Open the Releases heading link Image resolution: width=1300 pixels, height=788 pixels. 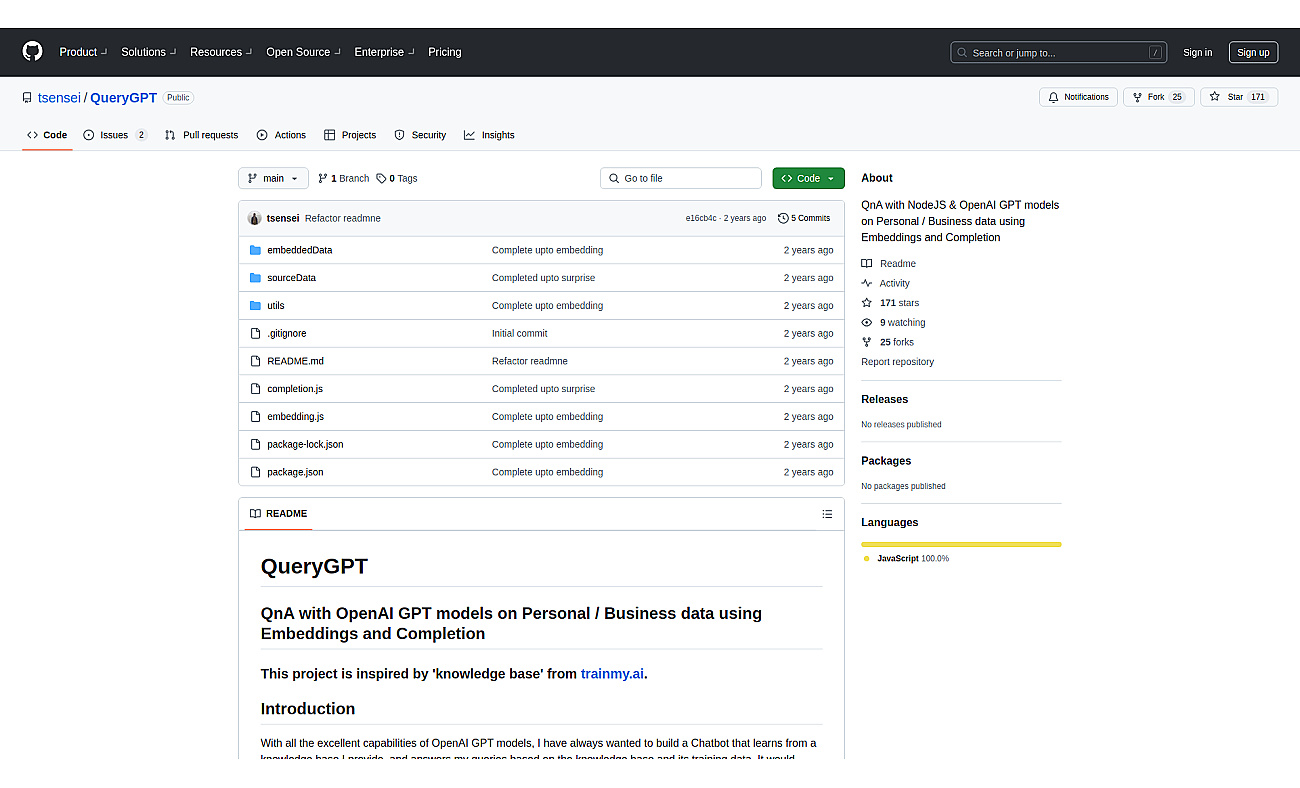click(x=884, y=399)
